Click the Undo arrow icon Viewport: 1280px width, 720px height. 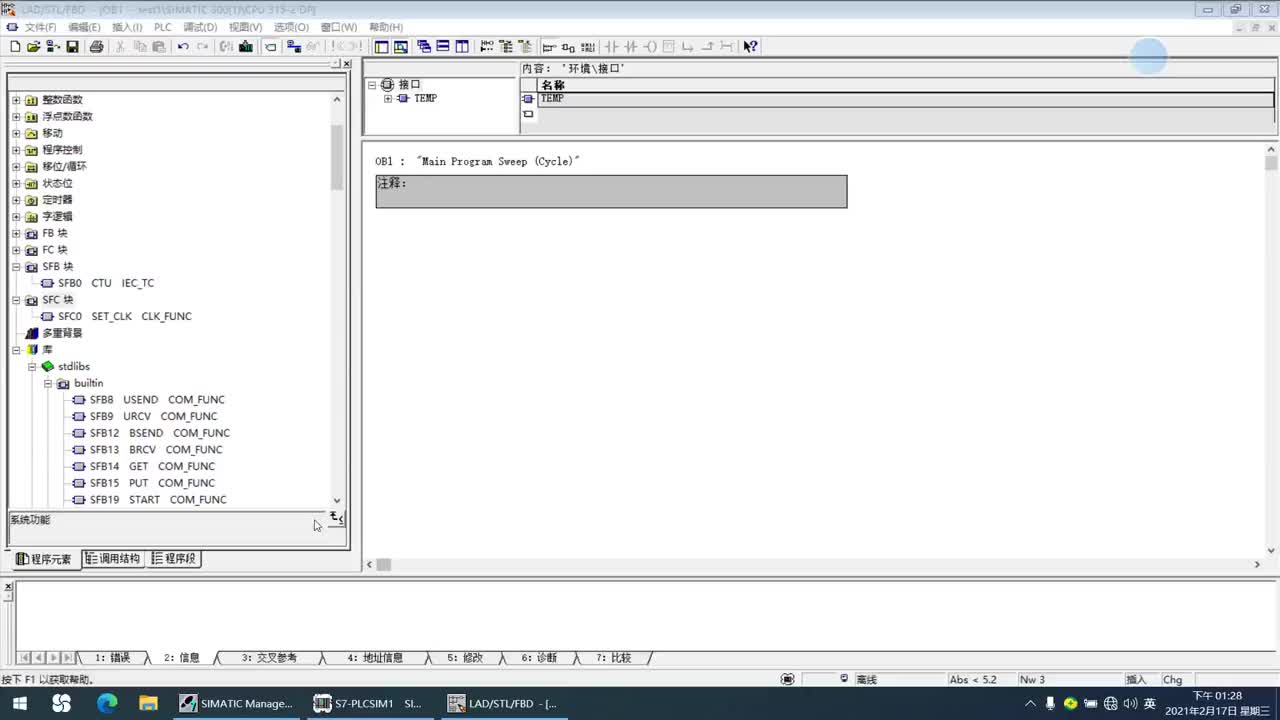183,46
